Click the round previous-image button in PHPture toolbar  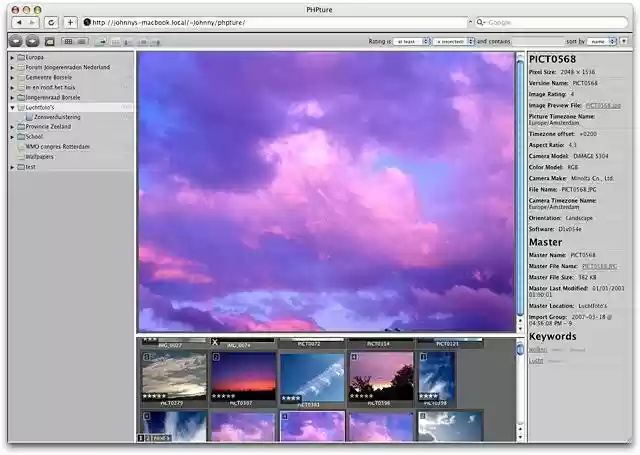pos(15,41)
